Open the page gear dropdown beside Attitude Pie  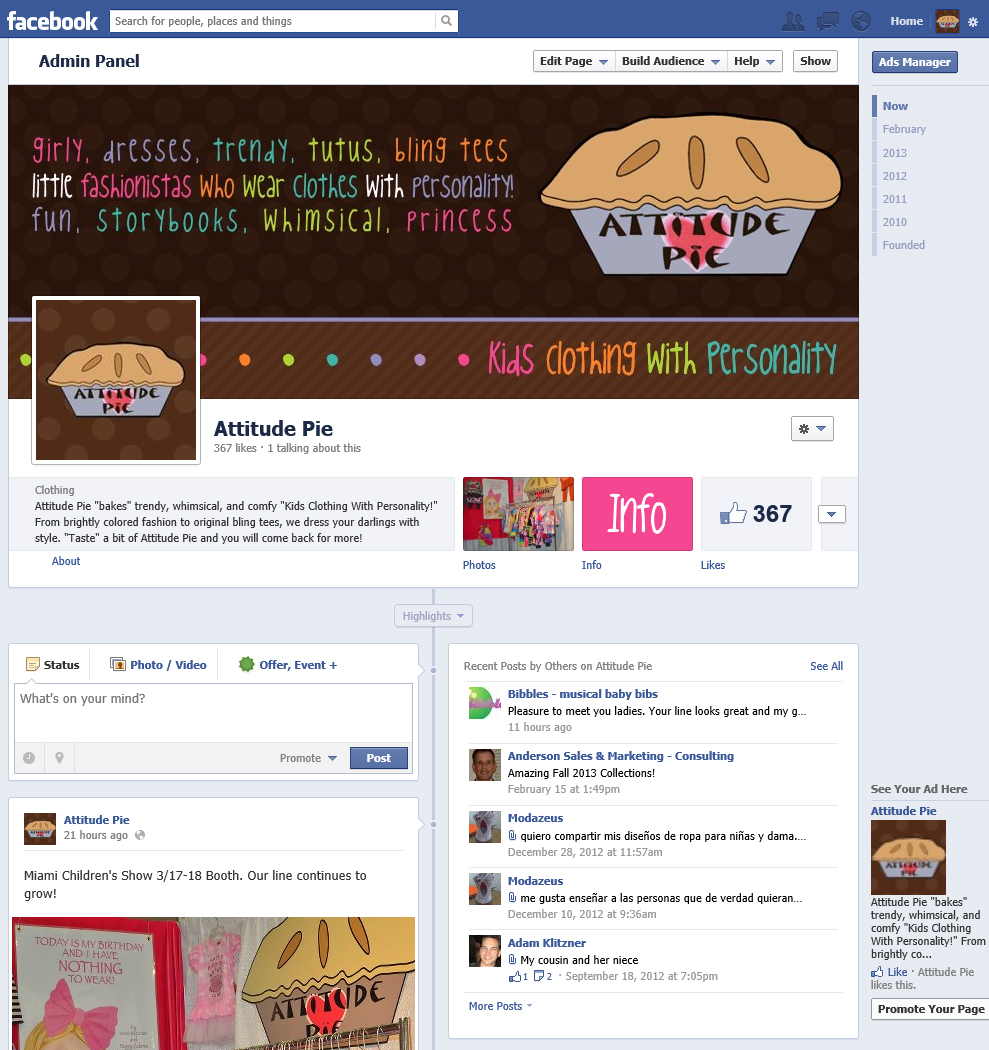point(812,429)
